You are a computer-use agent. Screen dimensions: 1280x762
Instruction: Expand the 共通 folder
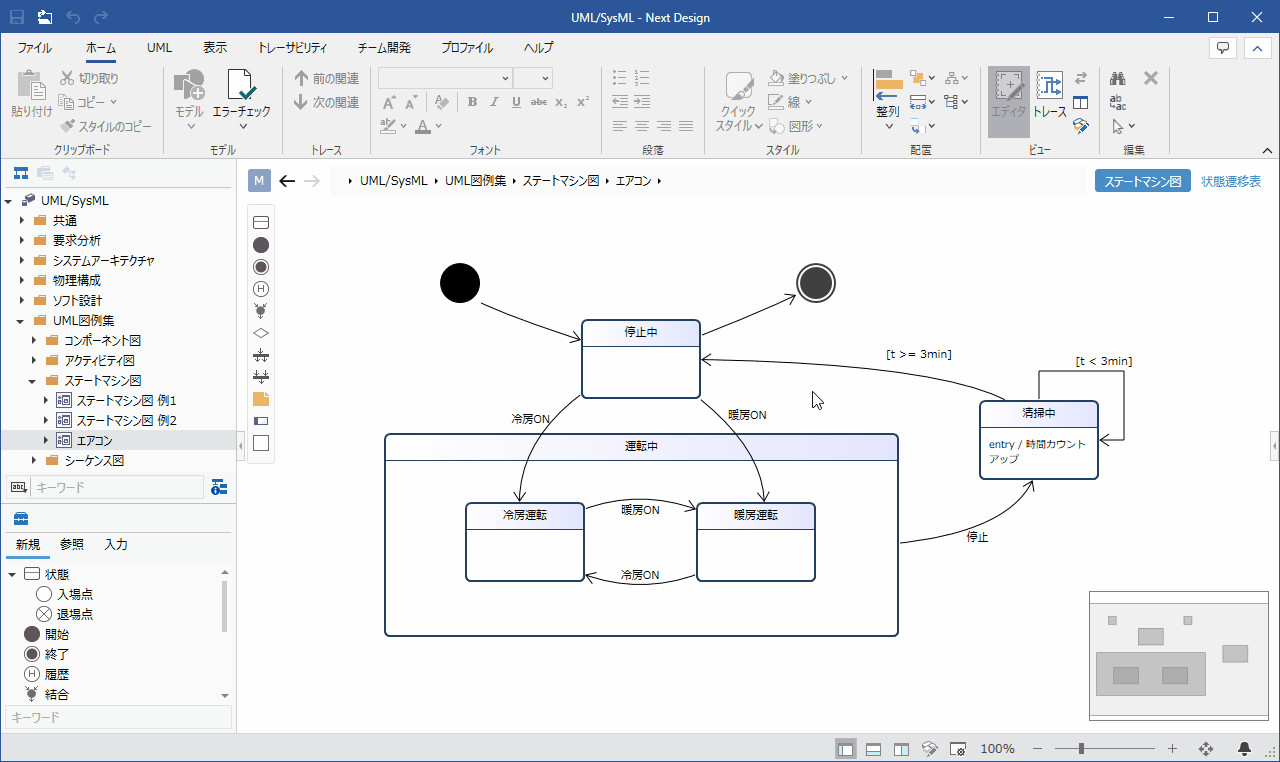click(21, 220)
